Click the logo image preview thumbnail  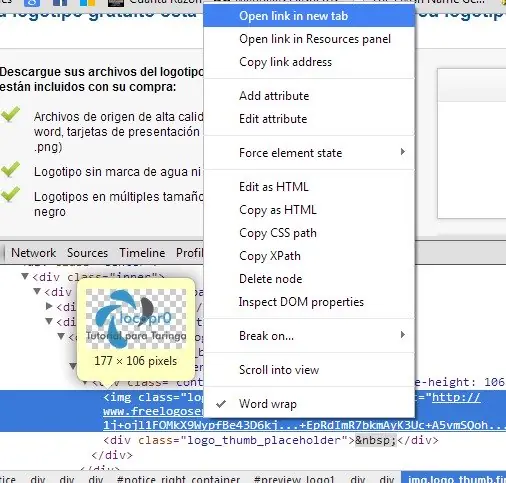point(136,318)
